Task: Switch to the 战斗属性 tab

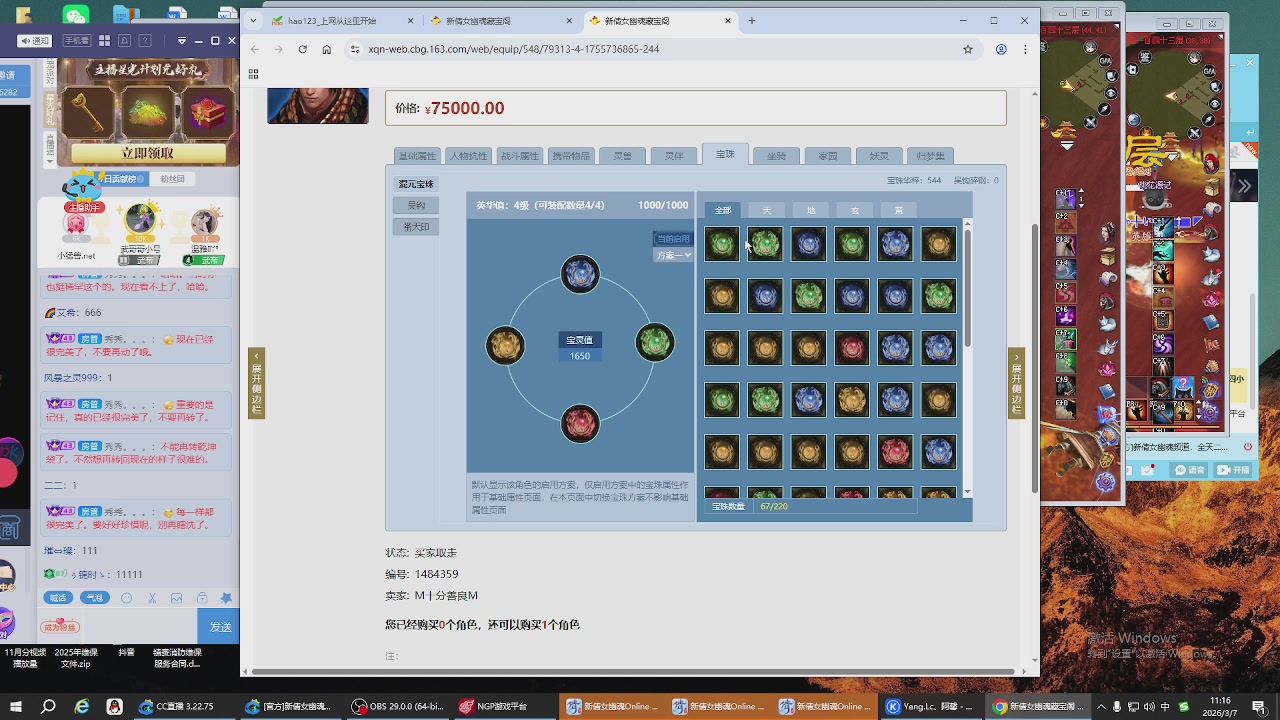Action: (x=520, y=156)
